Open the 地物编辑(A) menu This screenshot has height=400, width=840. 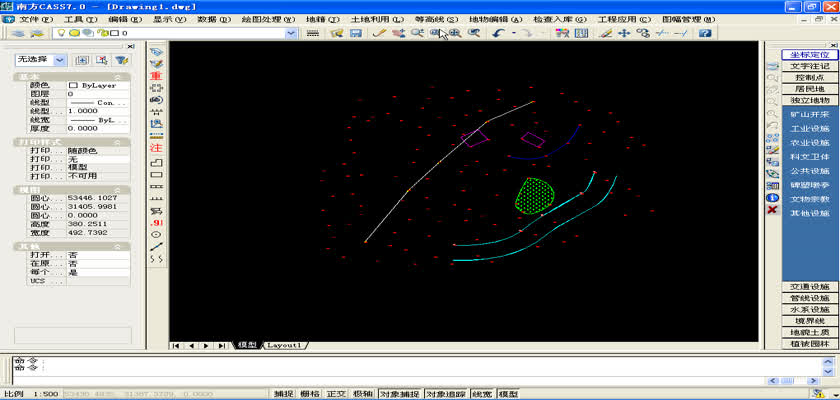tap(496, 19)
